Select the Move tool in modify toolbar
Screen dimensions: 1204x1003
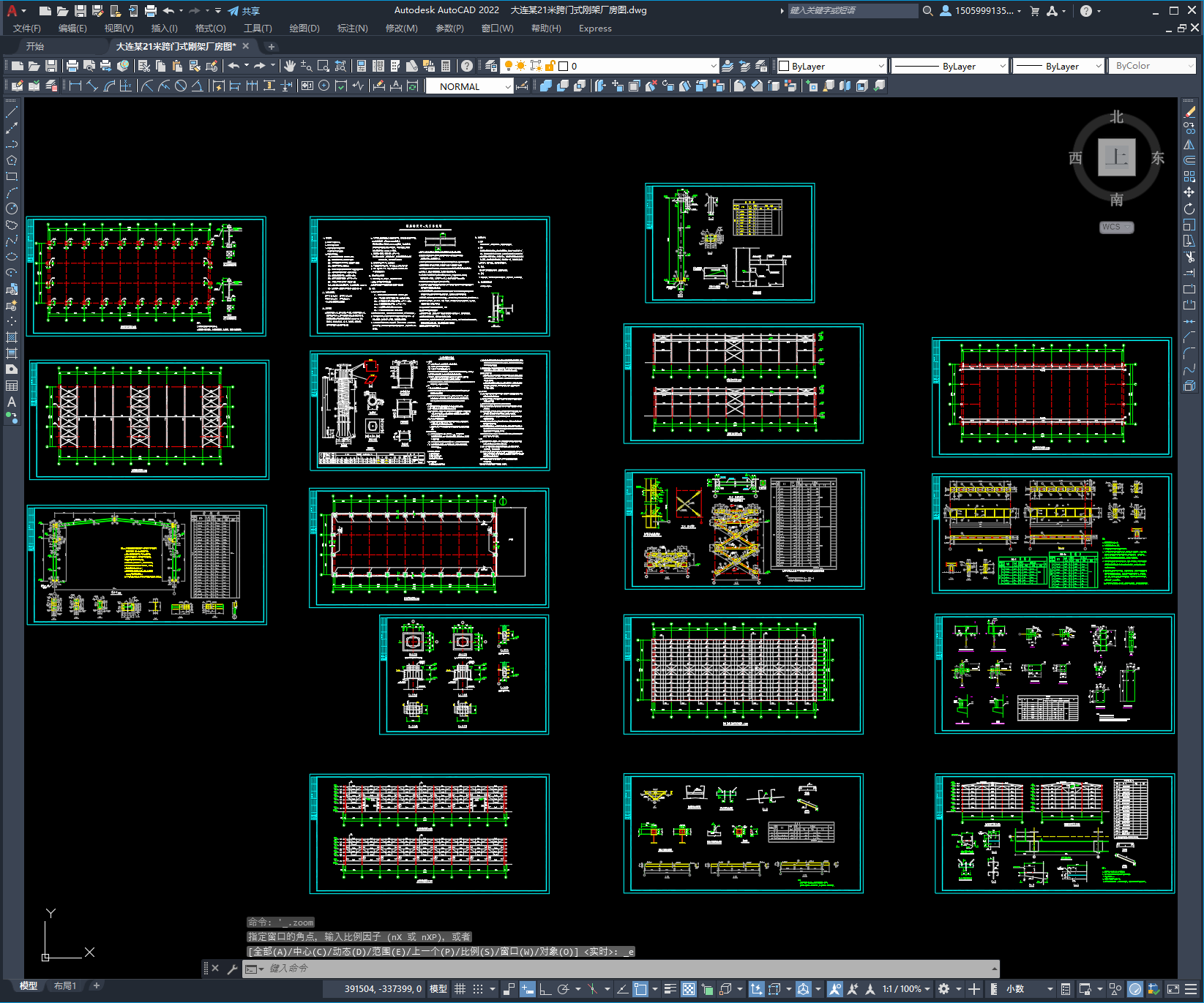[x=1189, y=192]
